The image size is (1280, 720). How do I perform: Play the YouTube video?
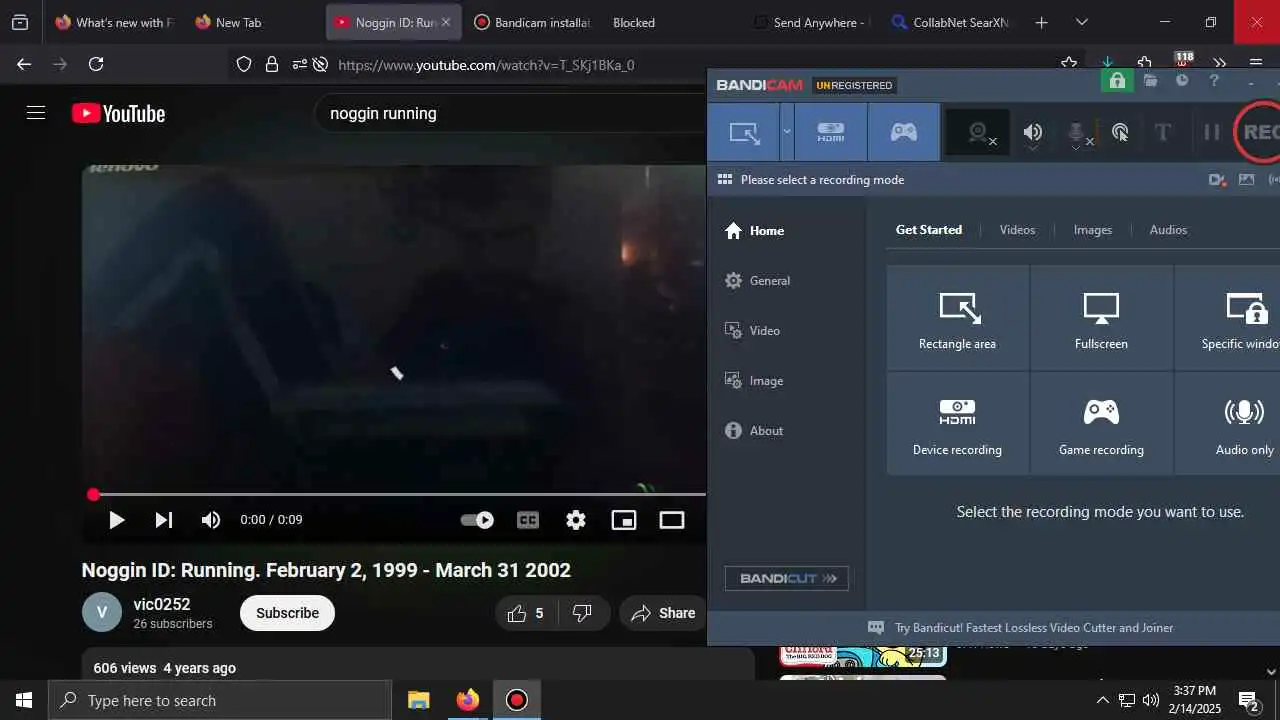116,520
